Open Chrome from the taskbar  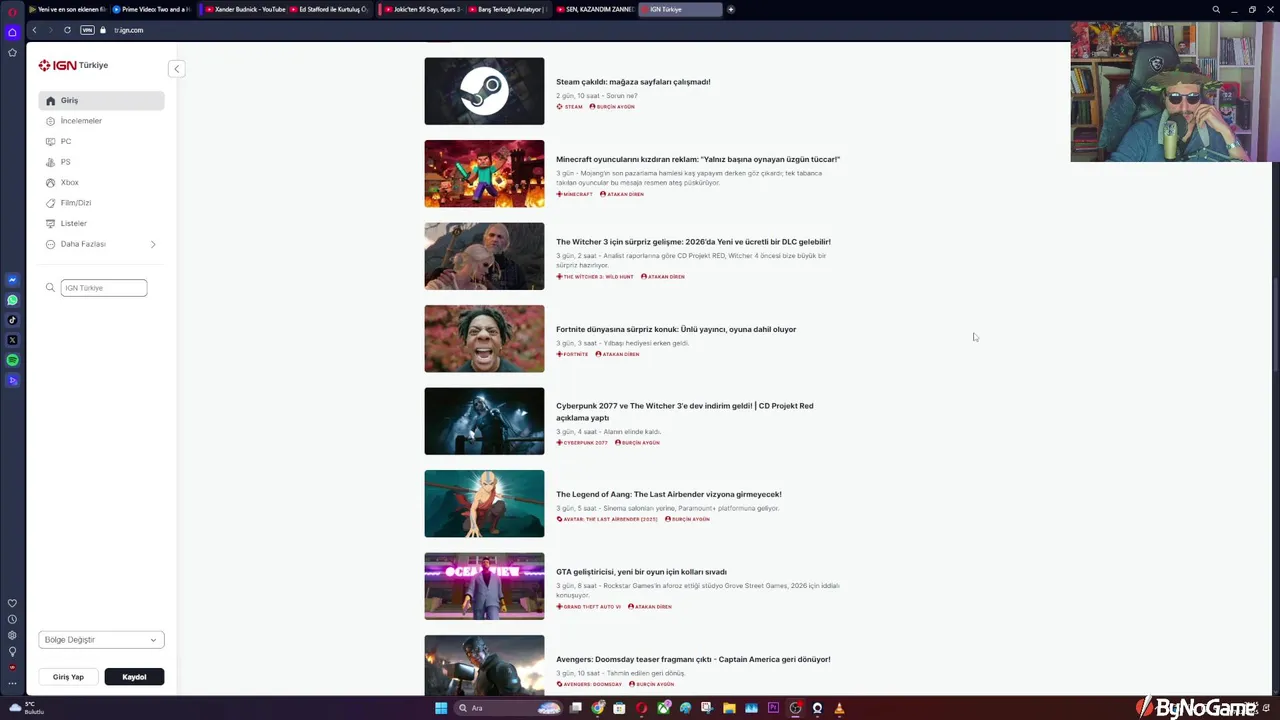pyautogui.click(x=598, y=708)
